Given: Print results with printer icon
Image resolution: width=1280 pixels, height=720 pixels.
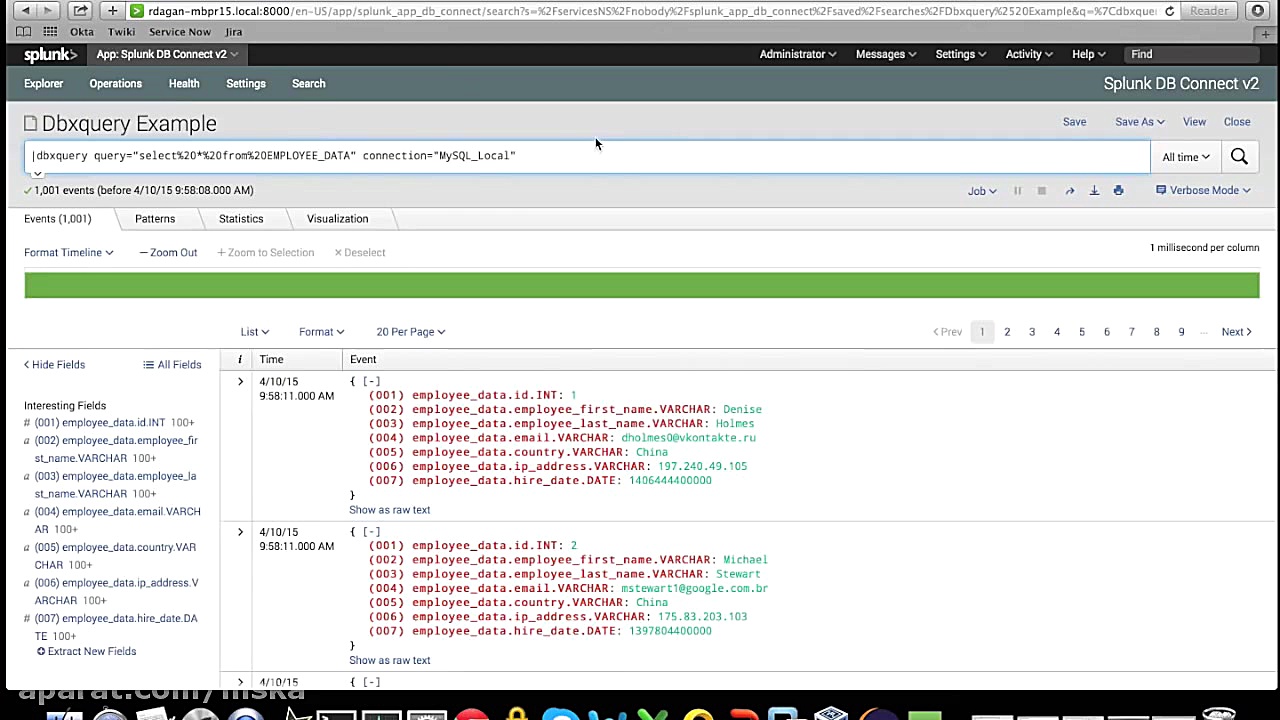Looking at the screenshot, I should [x=1118, y=190].
